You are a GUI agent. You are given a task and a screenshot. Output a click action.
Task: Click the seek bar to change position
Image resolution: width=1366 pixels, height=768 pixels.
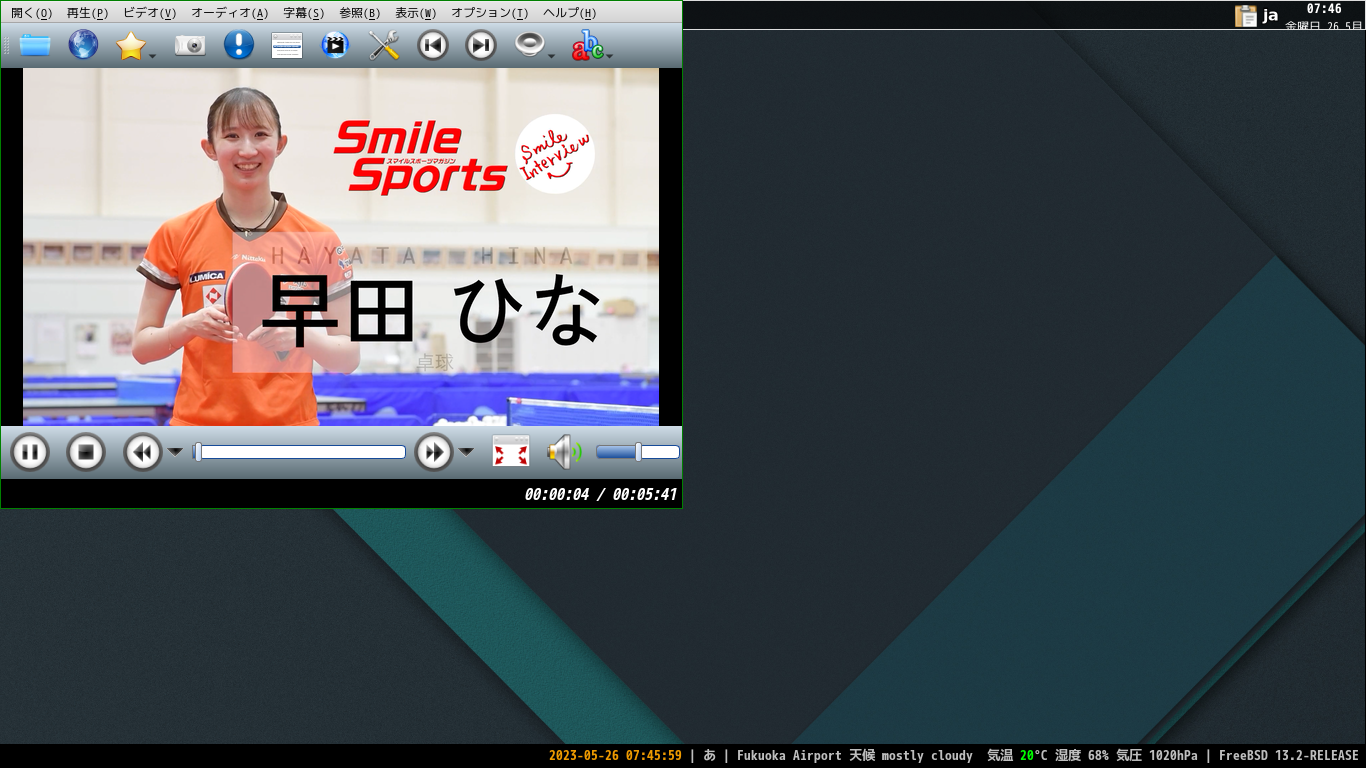click(299, 452)
